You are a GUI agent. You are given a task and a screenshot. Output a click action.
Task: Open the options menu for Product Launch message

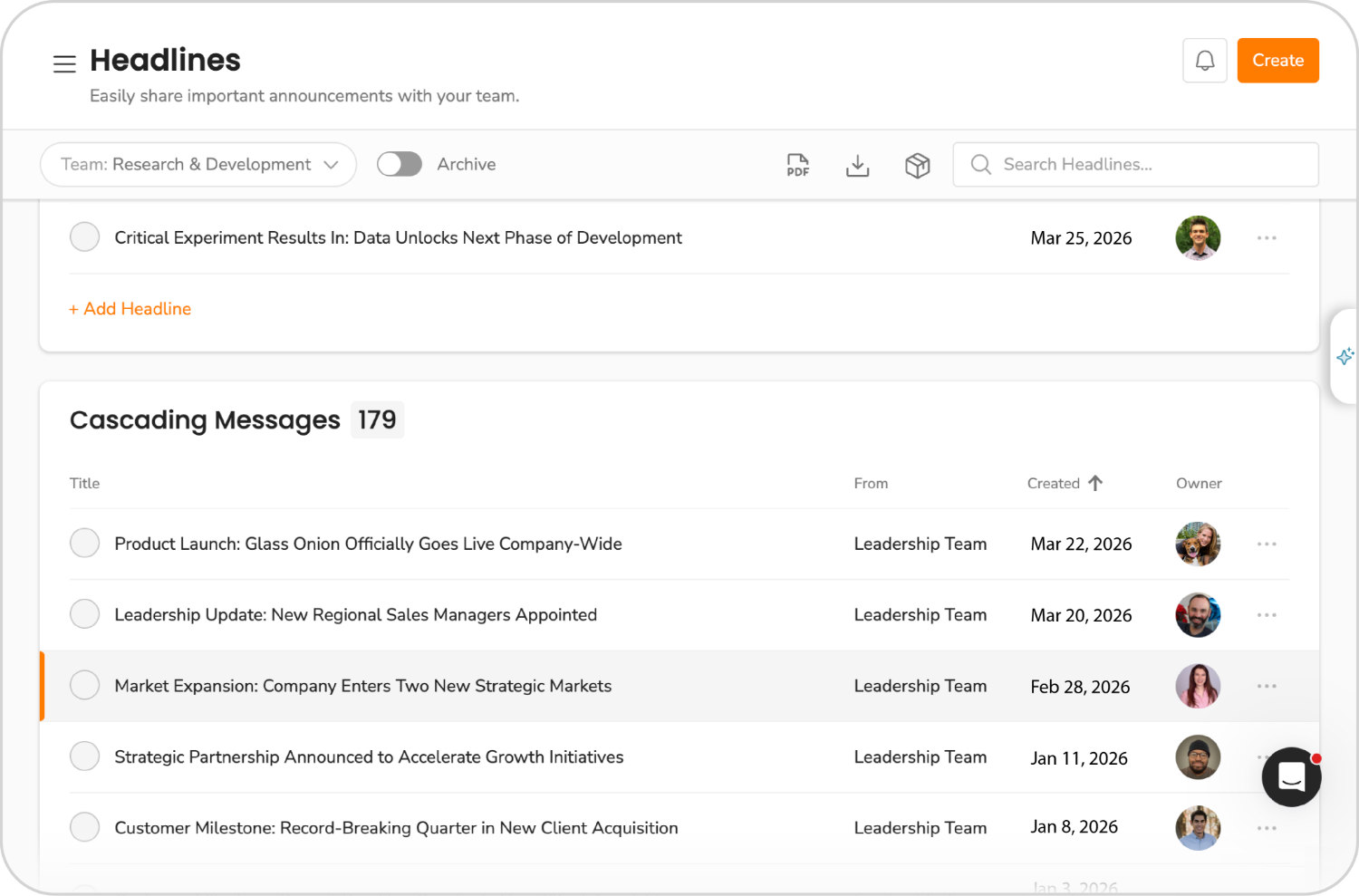click(x=1267, y=544)
